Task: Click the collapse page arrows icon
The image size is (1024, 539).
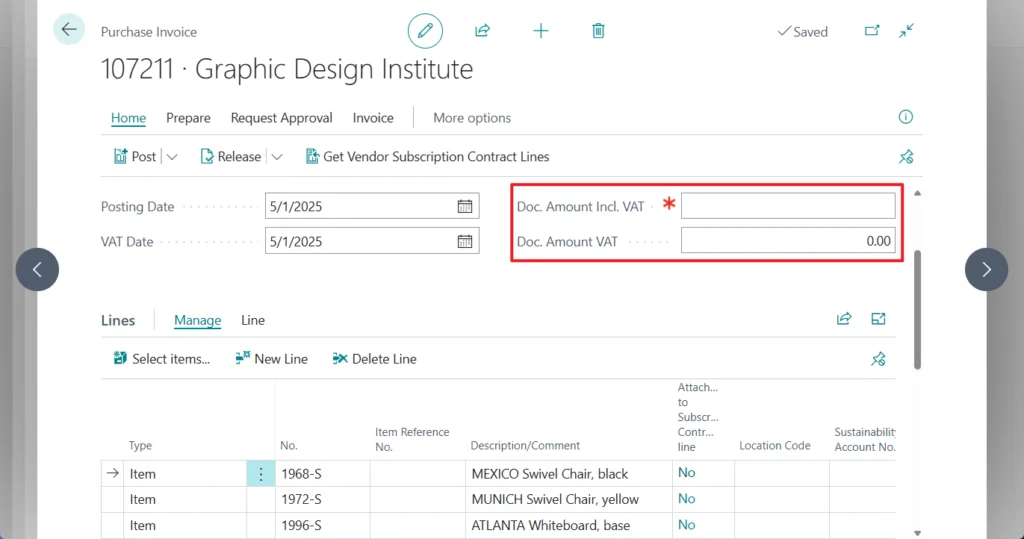Action: coord(906,31)
